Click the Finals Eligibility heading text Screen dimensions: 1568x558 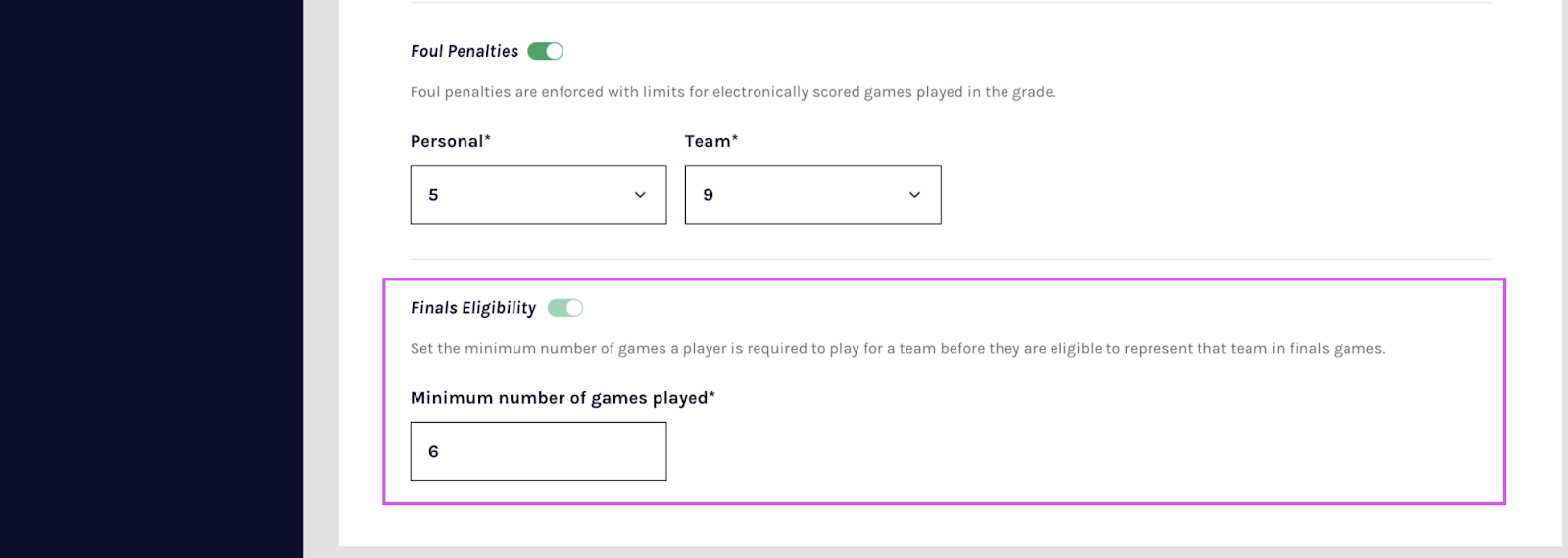click(x=473, y=308)
